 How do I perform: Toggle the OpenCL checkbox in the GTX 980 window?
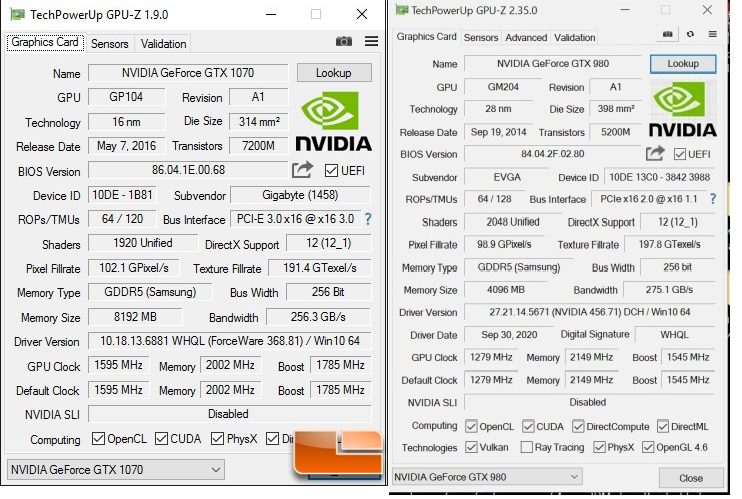(471, 426)
